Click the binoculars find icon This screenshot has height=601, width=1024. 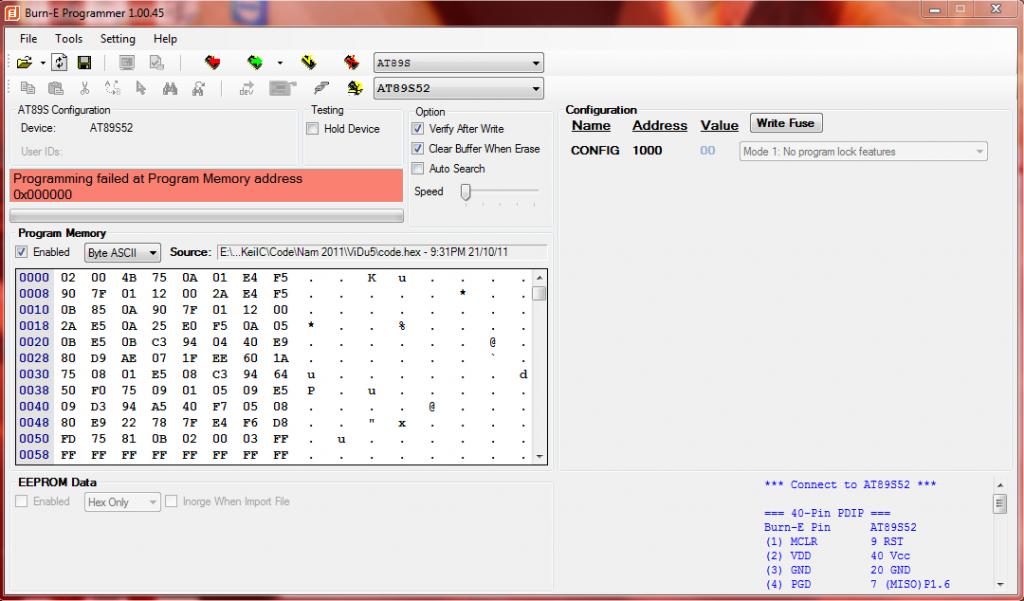[170, 88]
